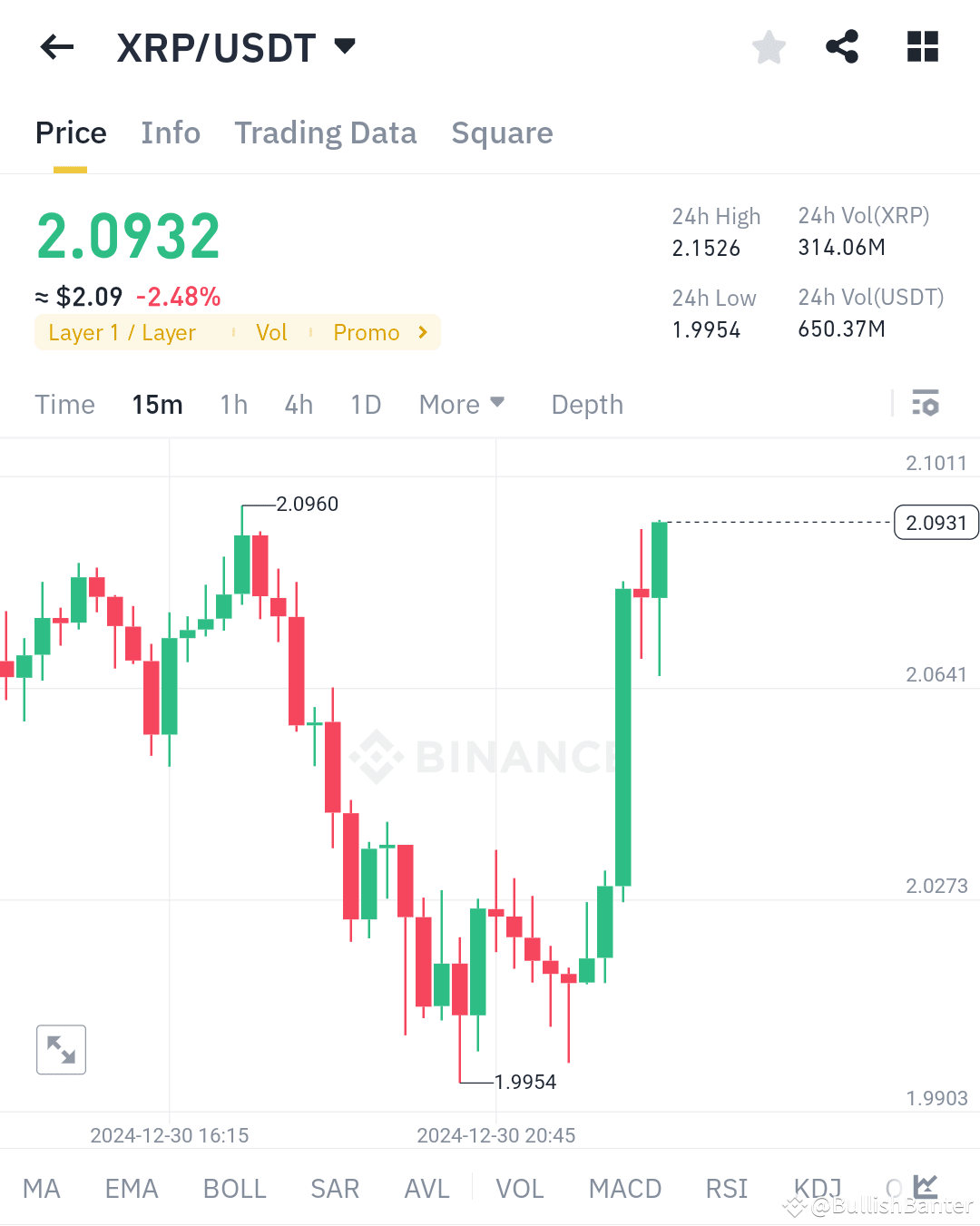This screenshot has height=1226, width=980.
Task: Open the Square tab
Action: point(502,133)
